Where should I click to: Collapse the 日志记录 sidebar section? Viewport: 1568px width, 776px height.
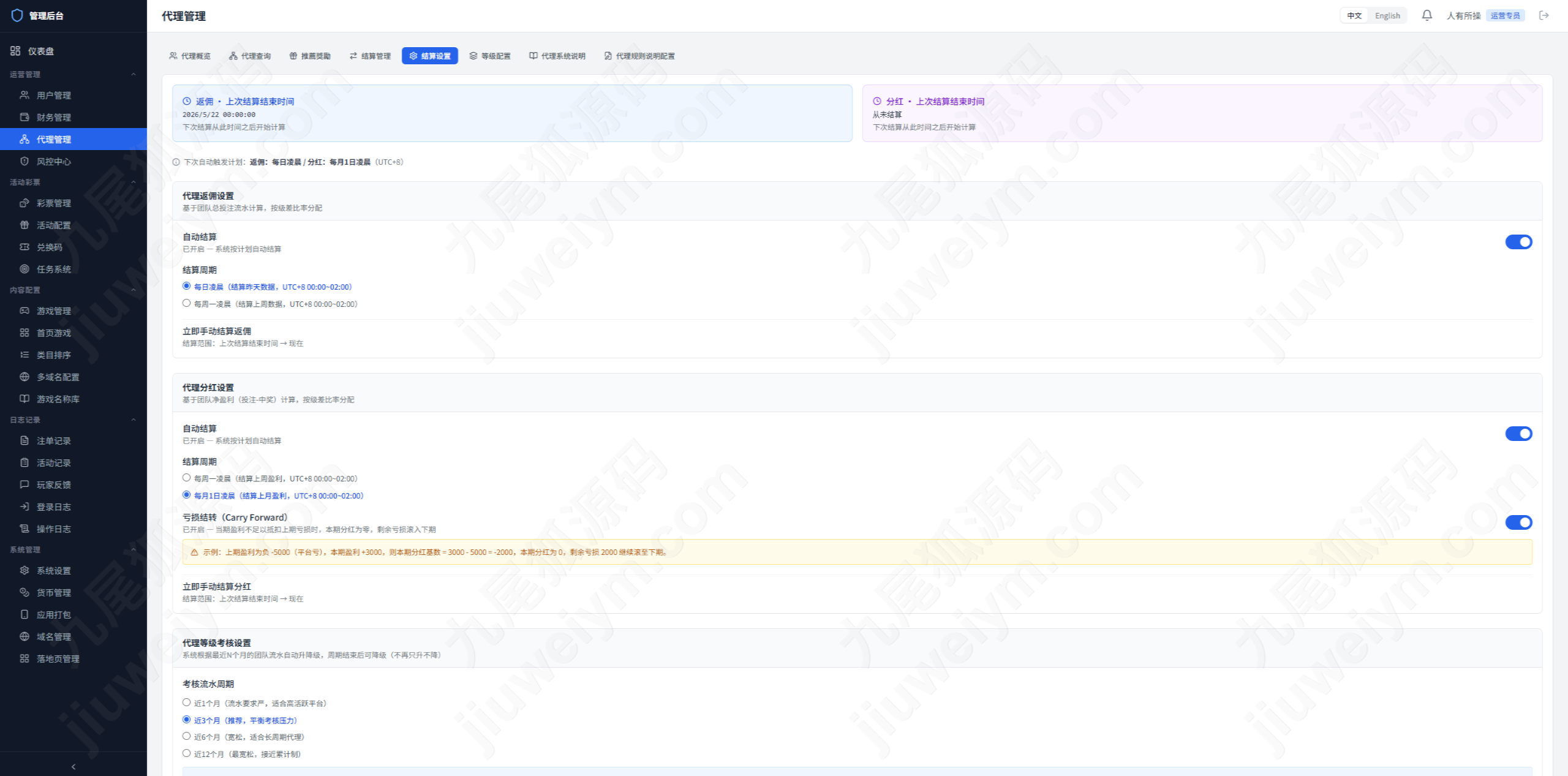coord(134,420)
